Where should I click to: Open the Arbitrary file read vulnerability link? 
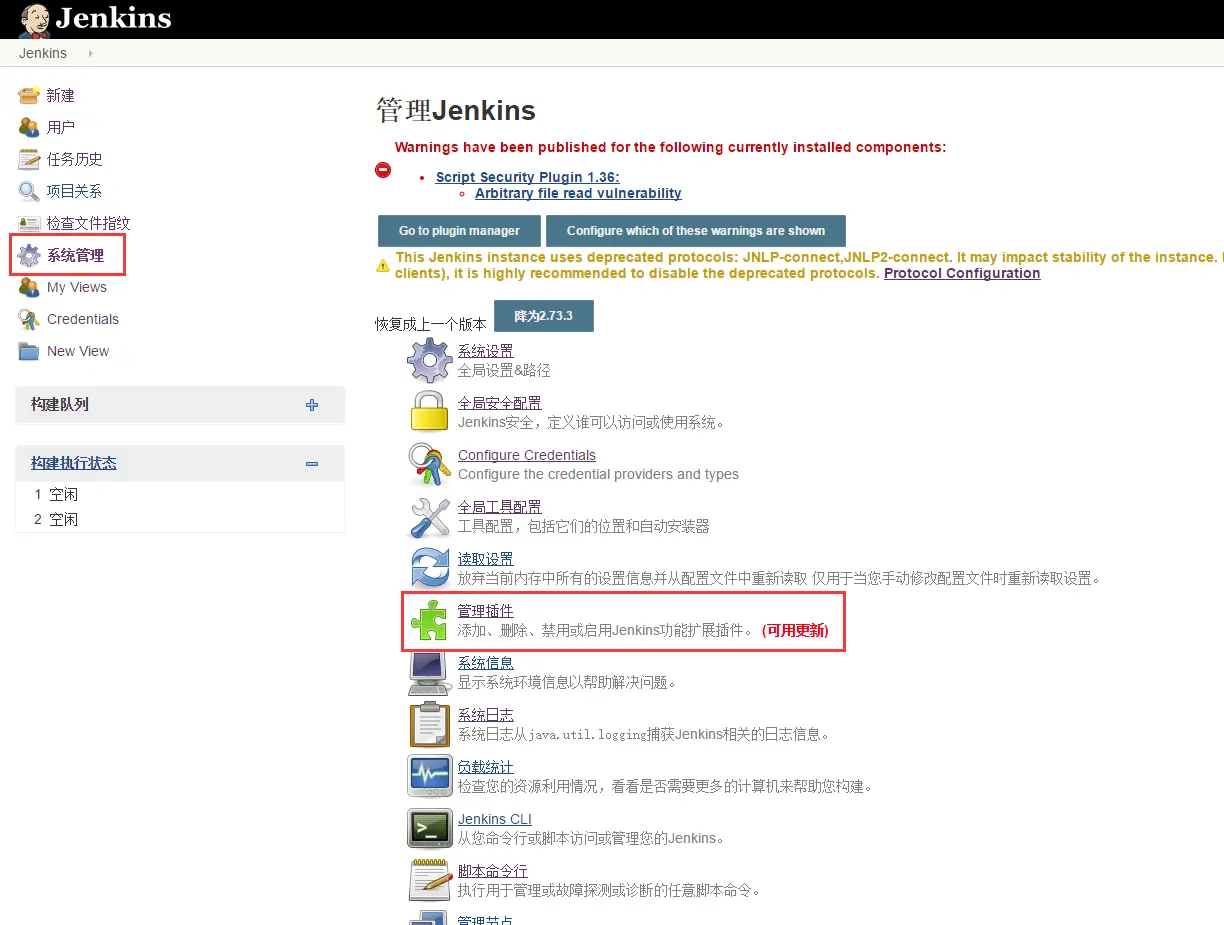pyautogui.click(x=578, y=193)
